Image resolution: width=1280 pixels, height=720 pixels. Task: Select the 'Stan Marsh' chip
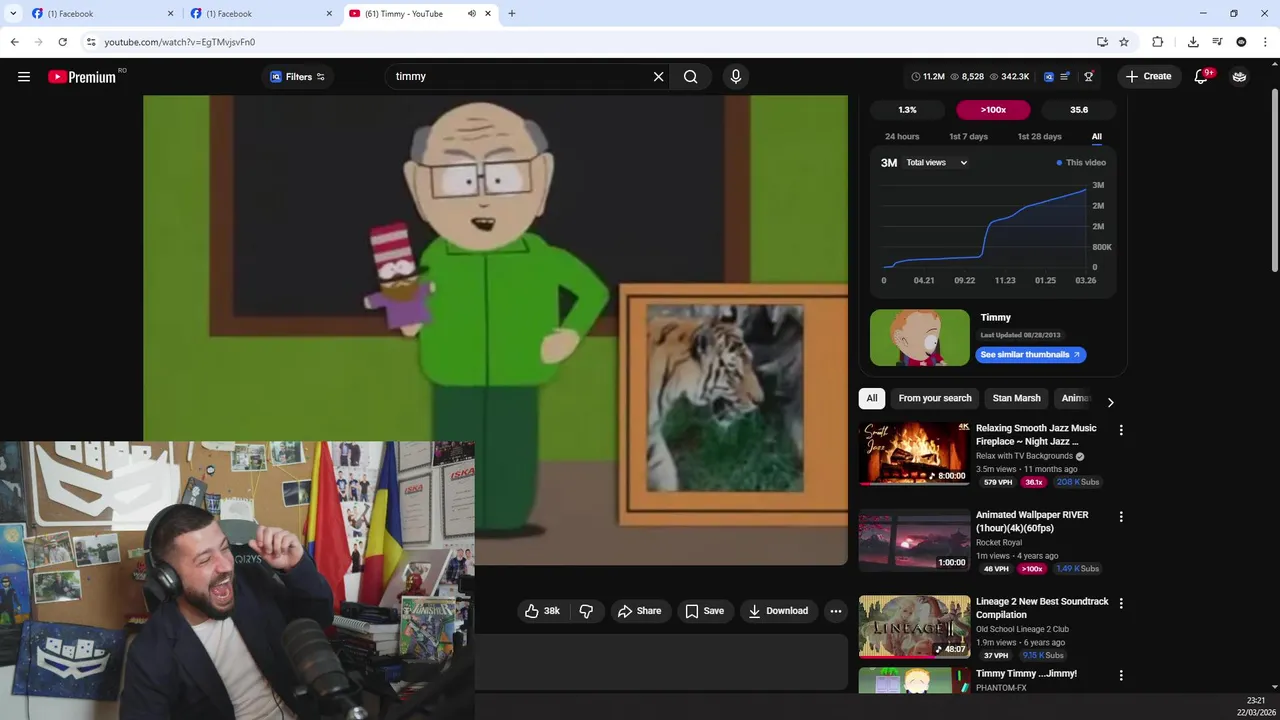coord(1016,398)
